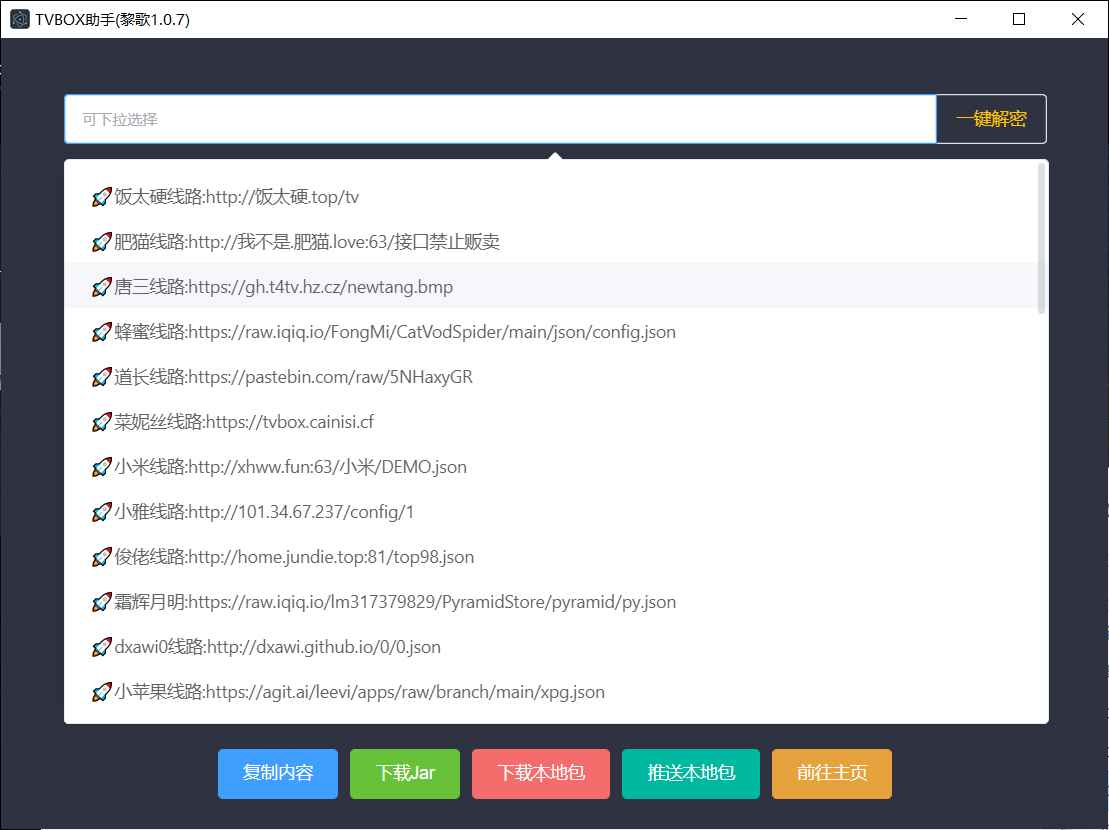Screen dimensions: 1109x830
Task: Click the rocket icon beside 饭太硬线路
Action: click(101, 196)
